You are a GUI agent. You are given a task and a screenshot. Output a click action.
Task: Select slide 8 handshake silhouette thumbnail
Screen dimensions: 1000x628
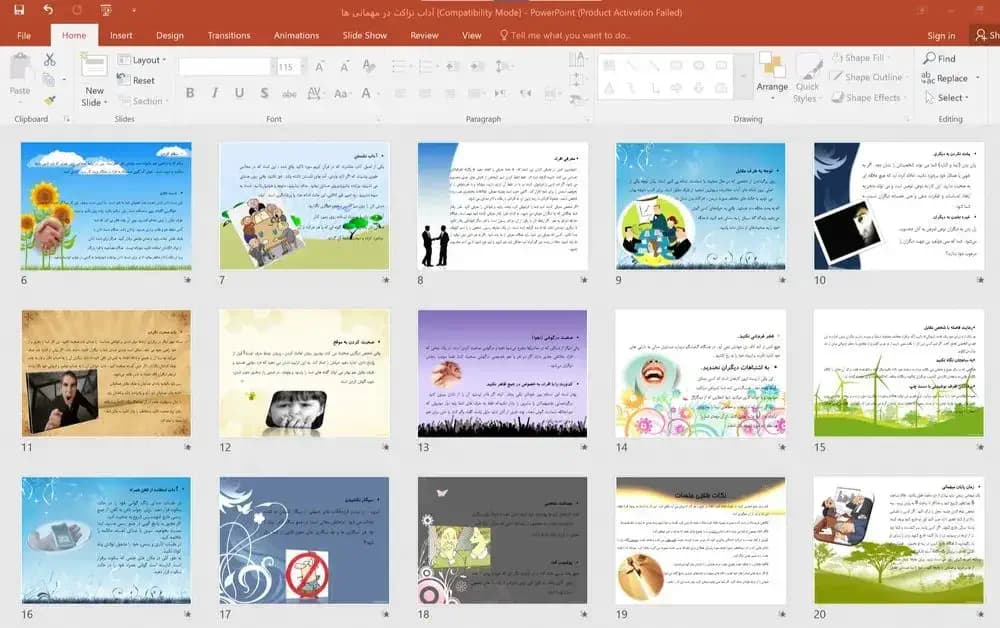503,206
